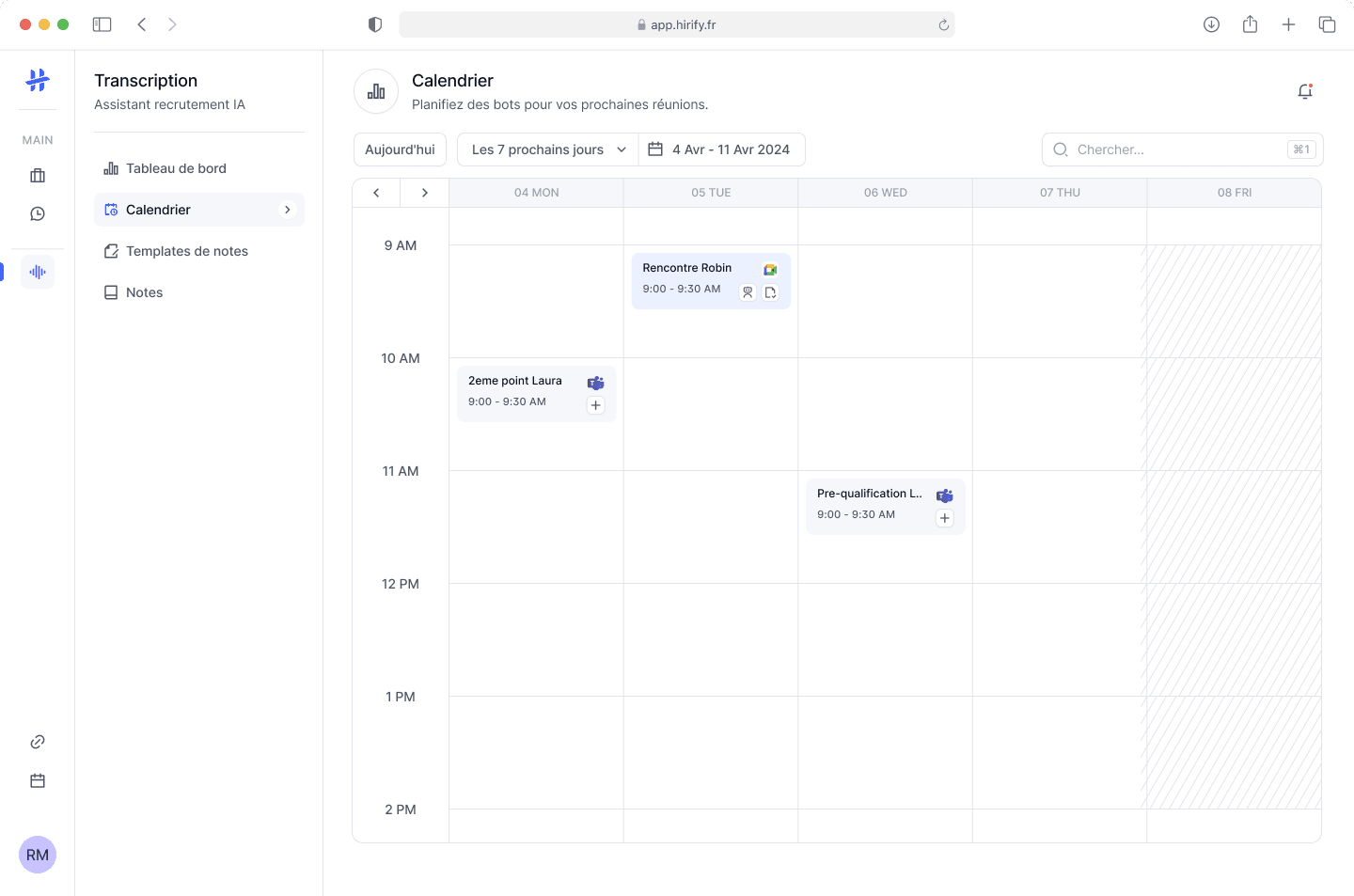Click the browser back arrow
Screen dimensions: 1354x896
pyautogui.click(x=142, y=24)
